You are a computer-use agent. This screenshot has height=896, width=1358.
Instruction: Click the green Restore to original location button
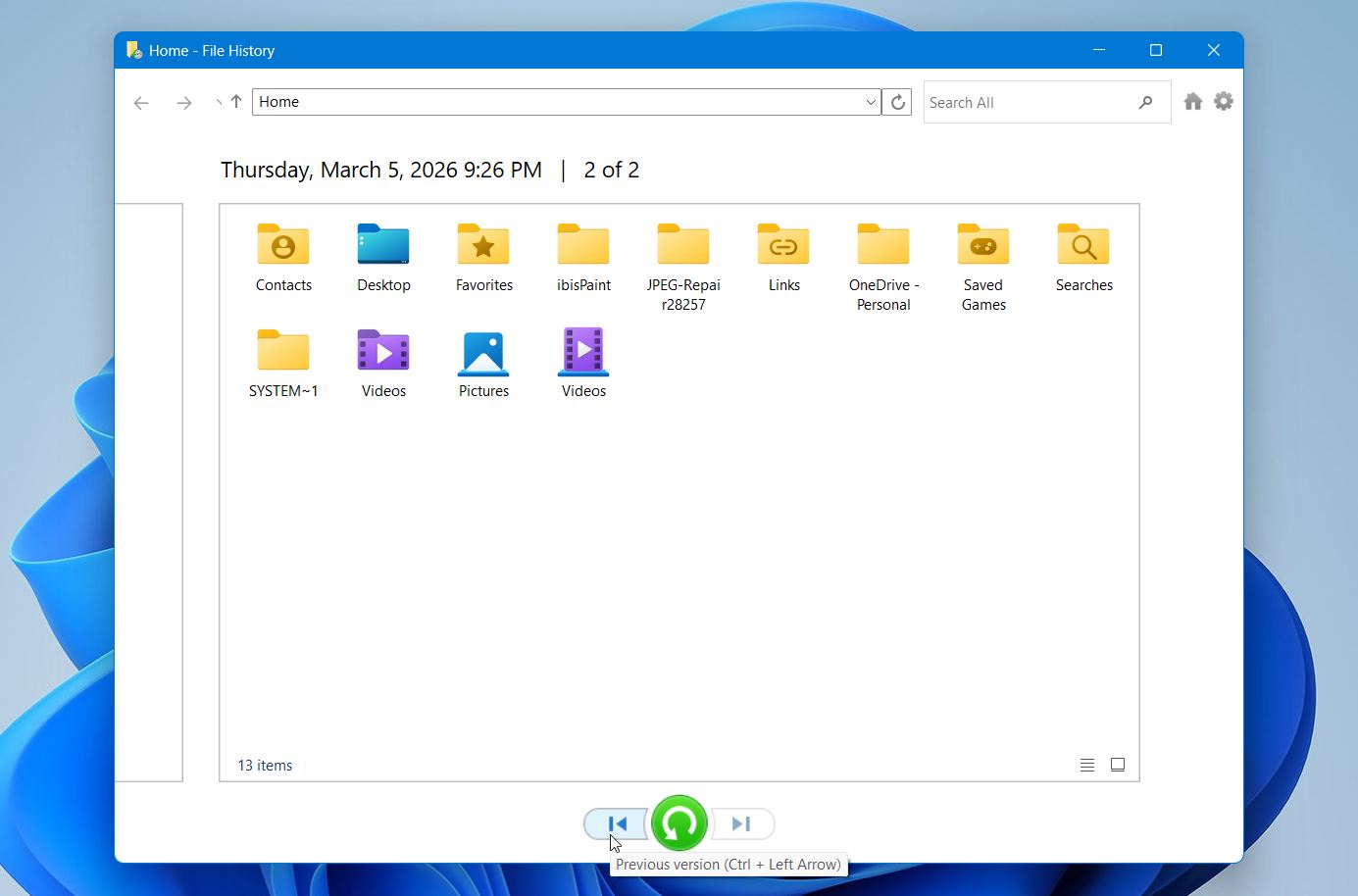[679, 823]
